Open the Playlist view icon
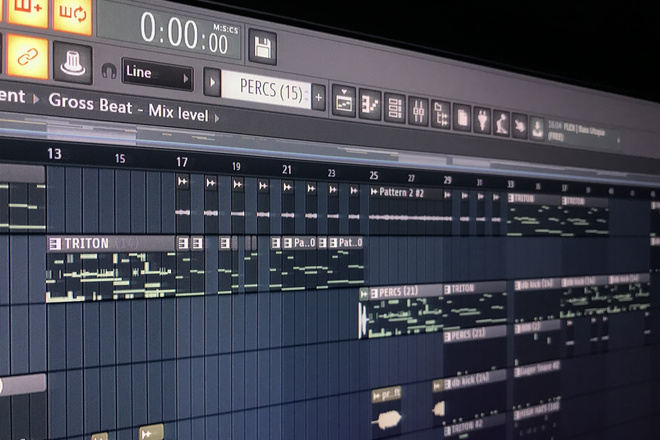The image size is (660, 440). click(x=343, y=101)
